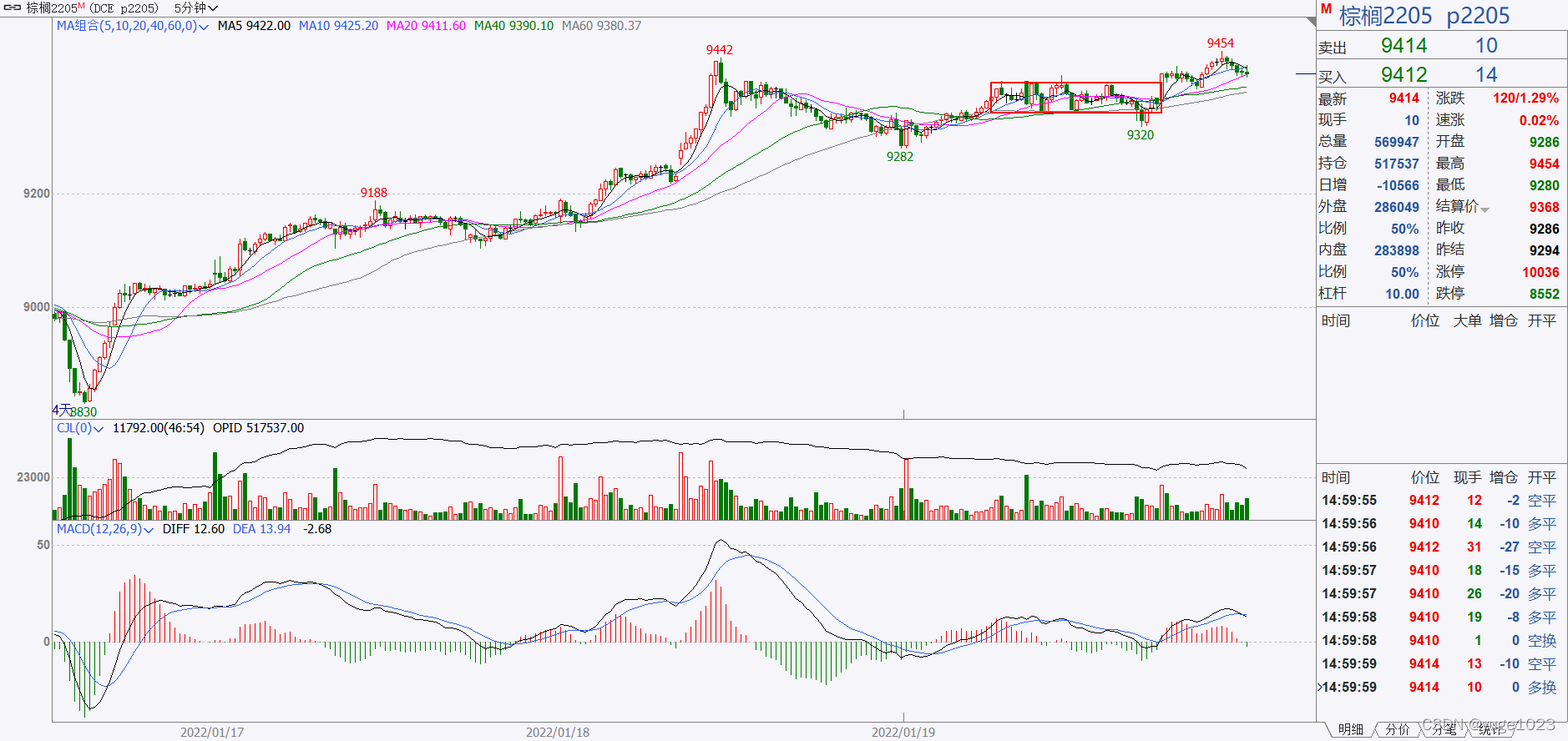Open the 5分钟 timeframe dropdown
Image resolution: width=1568 pixels, height=741 pixels.
tap(195, 8)
